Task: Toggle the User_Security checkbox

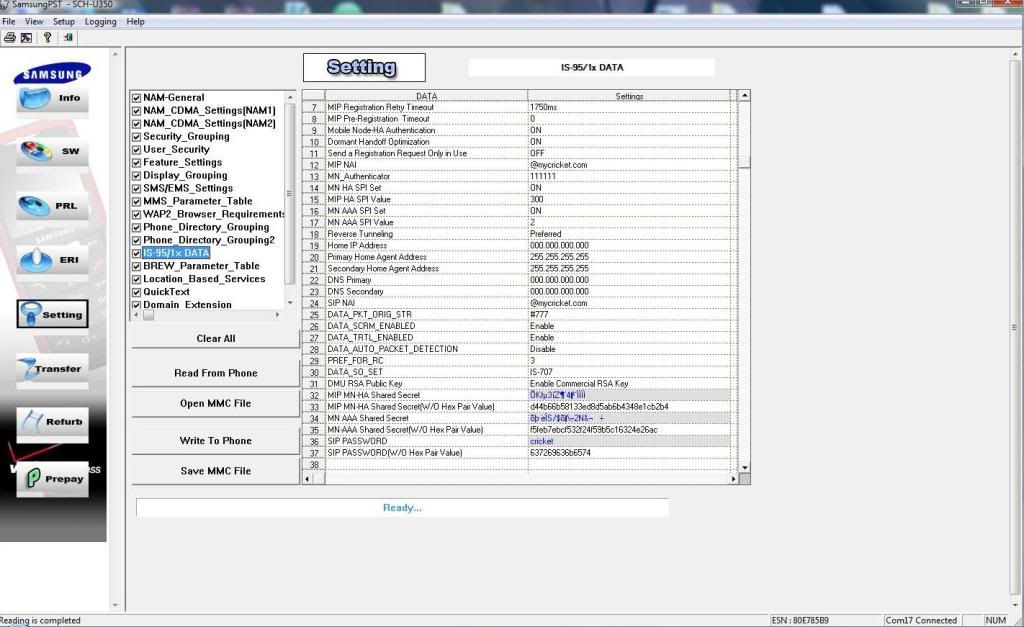Action: (136, 150)
